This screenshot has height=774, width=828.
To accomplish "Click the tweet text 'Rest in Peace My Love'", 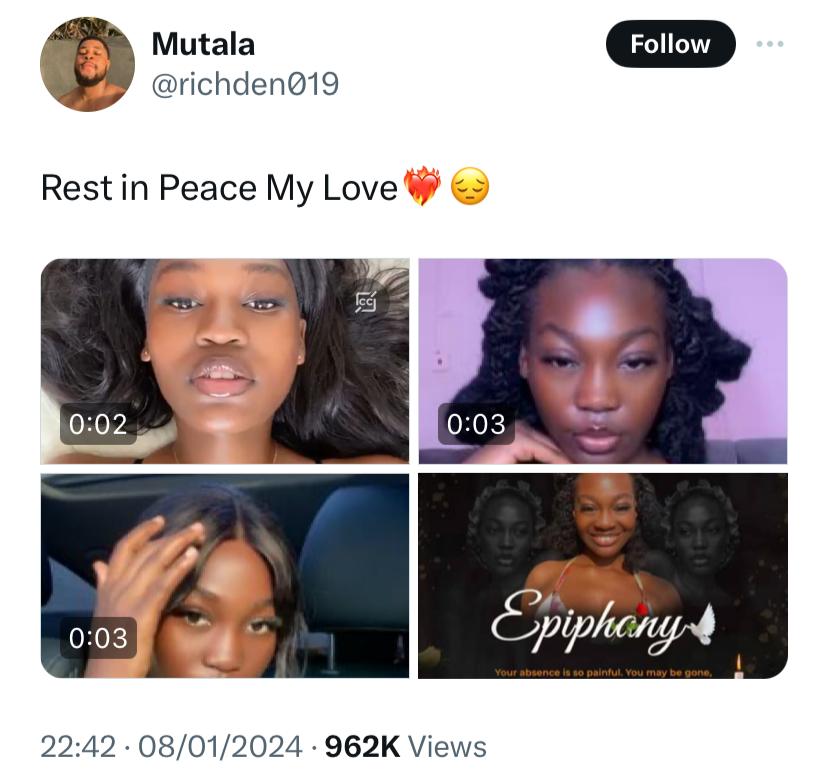I will click(219, 187).
